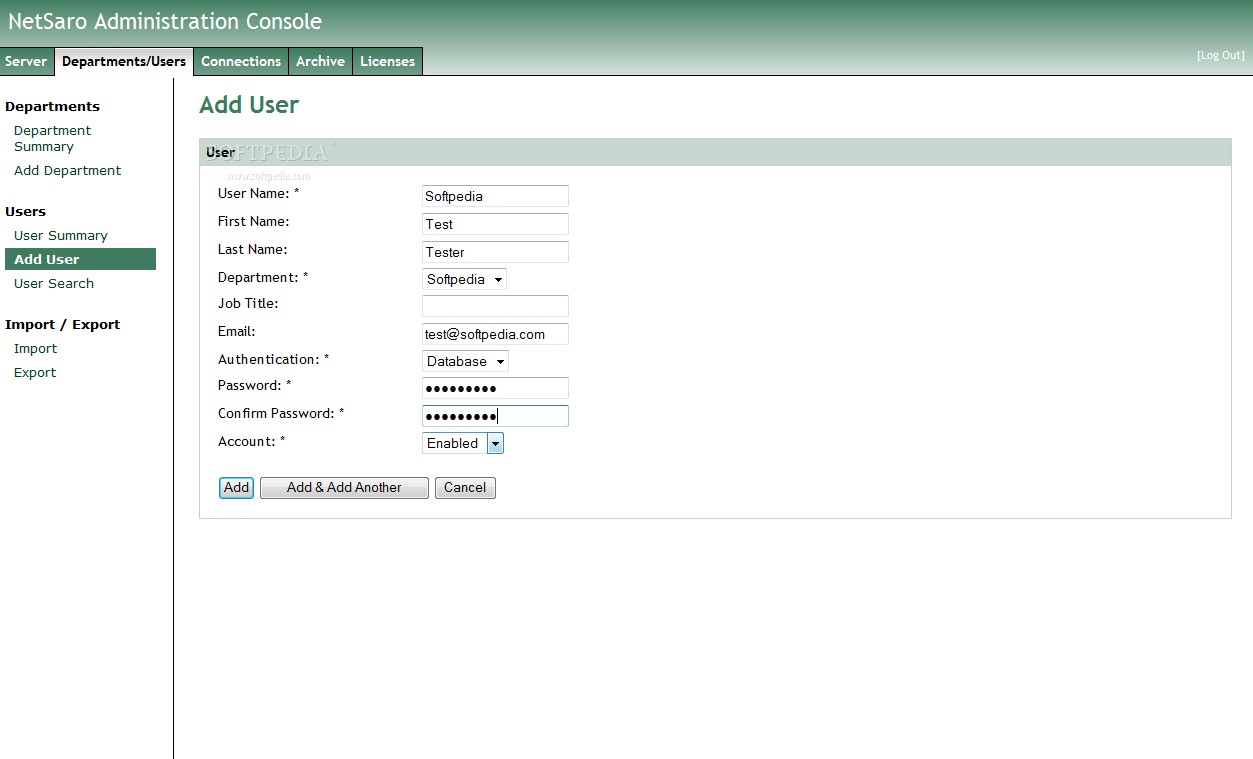Click the Confirm Password label

pos(281,413)
